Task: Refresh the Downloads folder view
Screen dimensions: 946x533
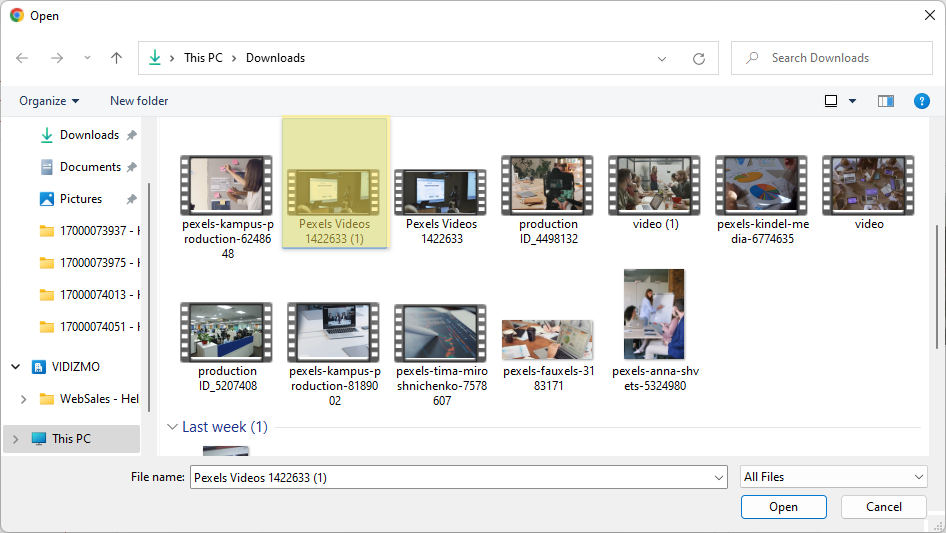Action: (x=699, y=58)
